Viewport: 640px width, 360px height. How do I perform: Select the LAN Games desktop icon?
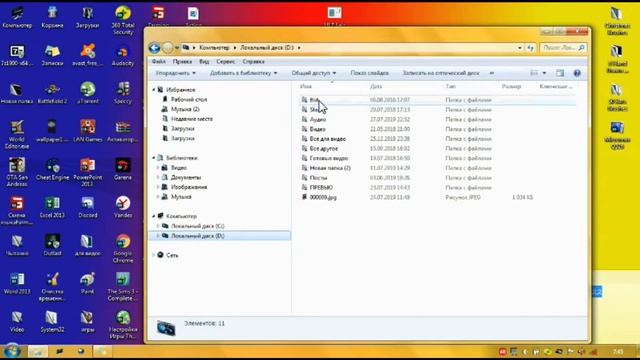click(x=87, y=131)
